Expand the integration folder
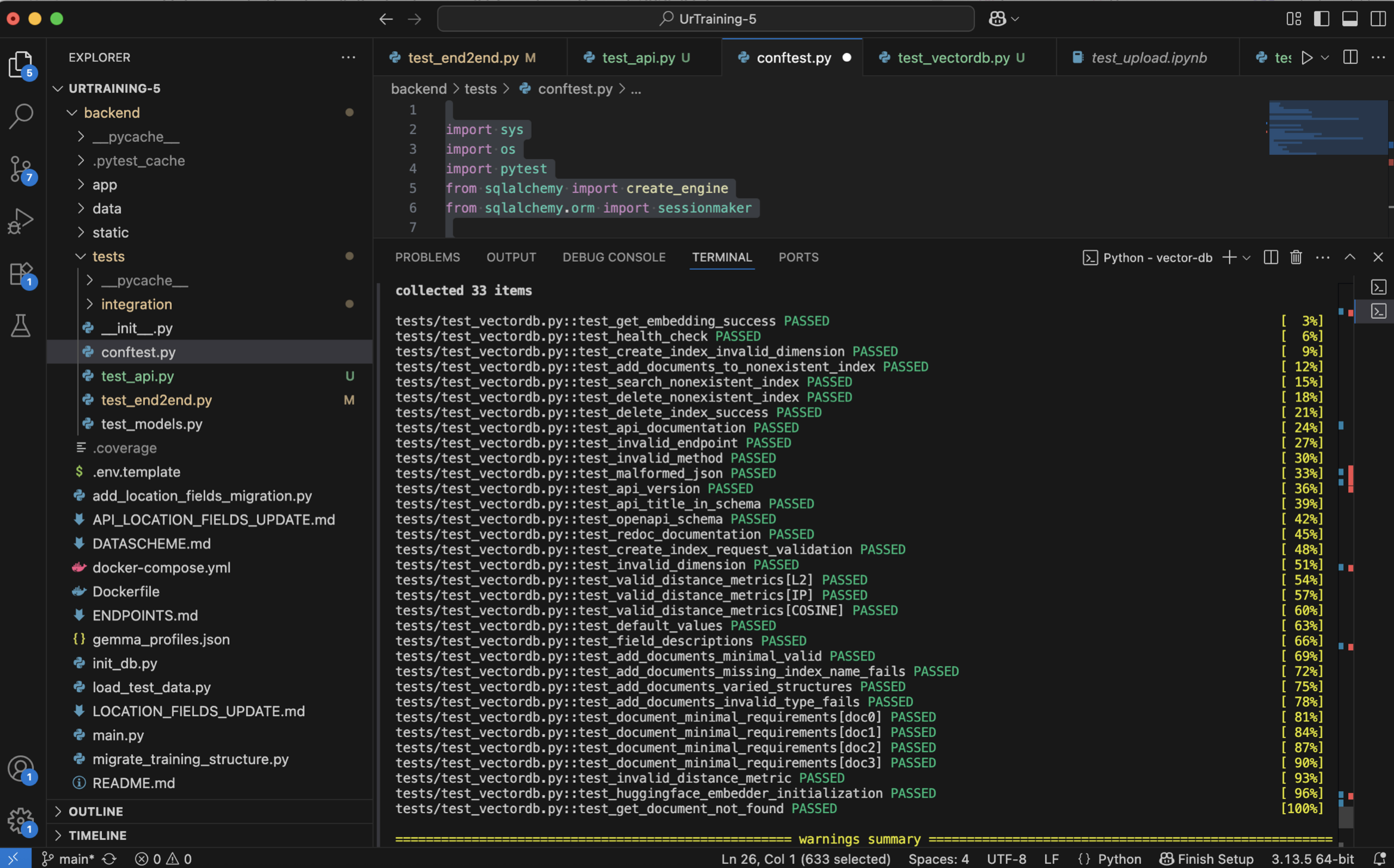This screenshot has height=868, width=1394. click(x=137, y=304)
